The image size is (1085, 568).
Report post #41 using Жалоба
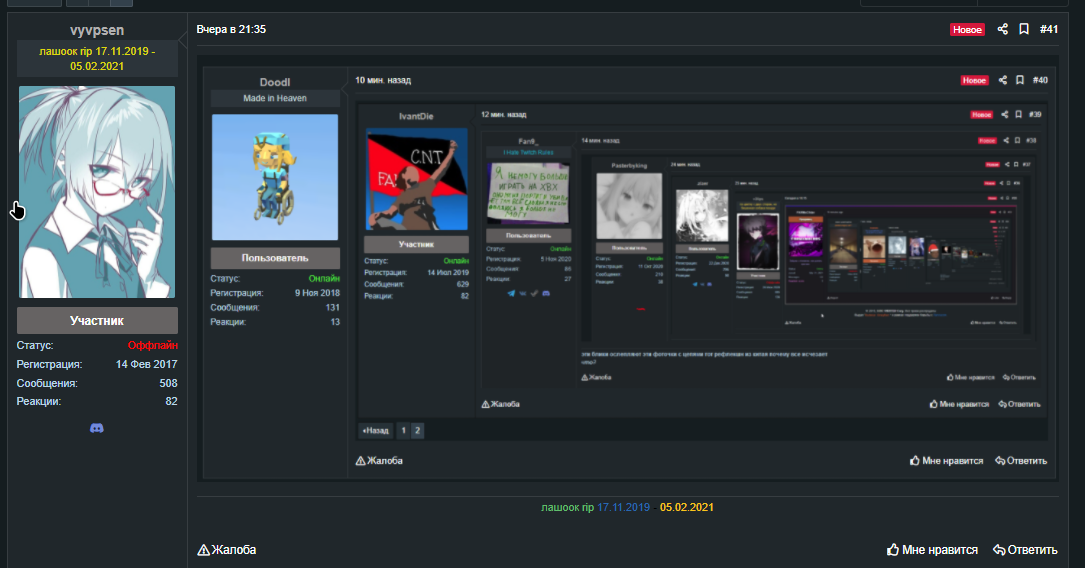[227, 550]
